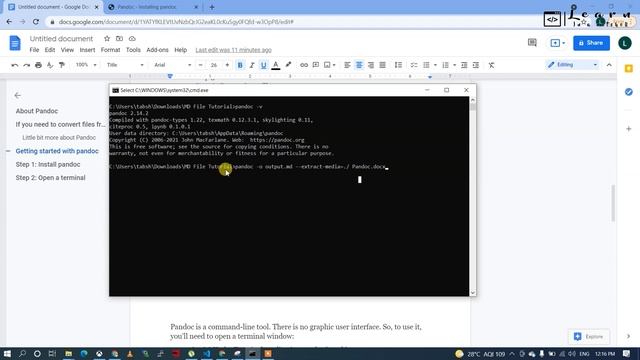Viewport: 640px width, 360px height.
Task: Toggle Underline formatting
Action: 264,65
